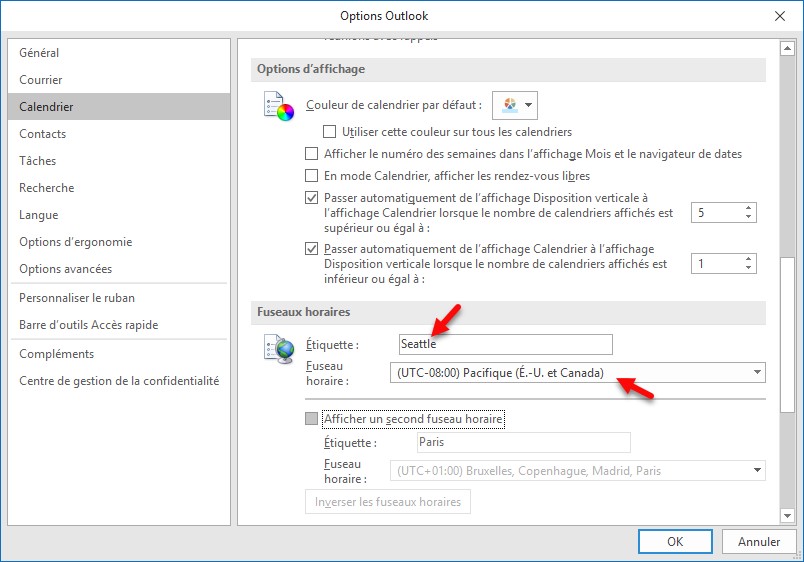Click the 'Fuseaux horaires' section header

point(508,312)
